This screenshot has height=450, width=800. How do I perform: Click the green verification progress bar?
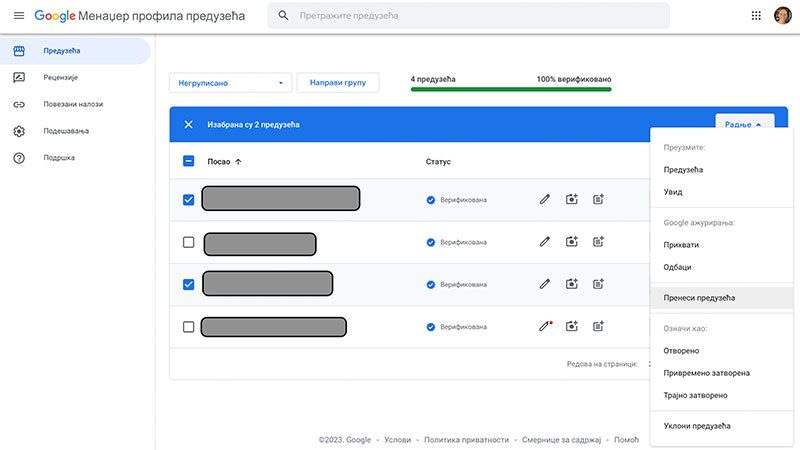click(x=511, y=89)
